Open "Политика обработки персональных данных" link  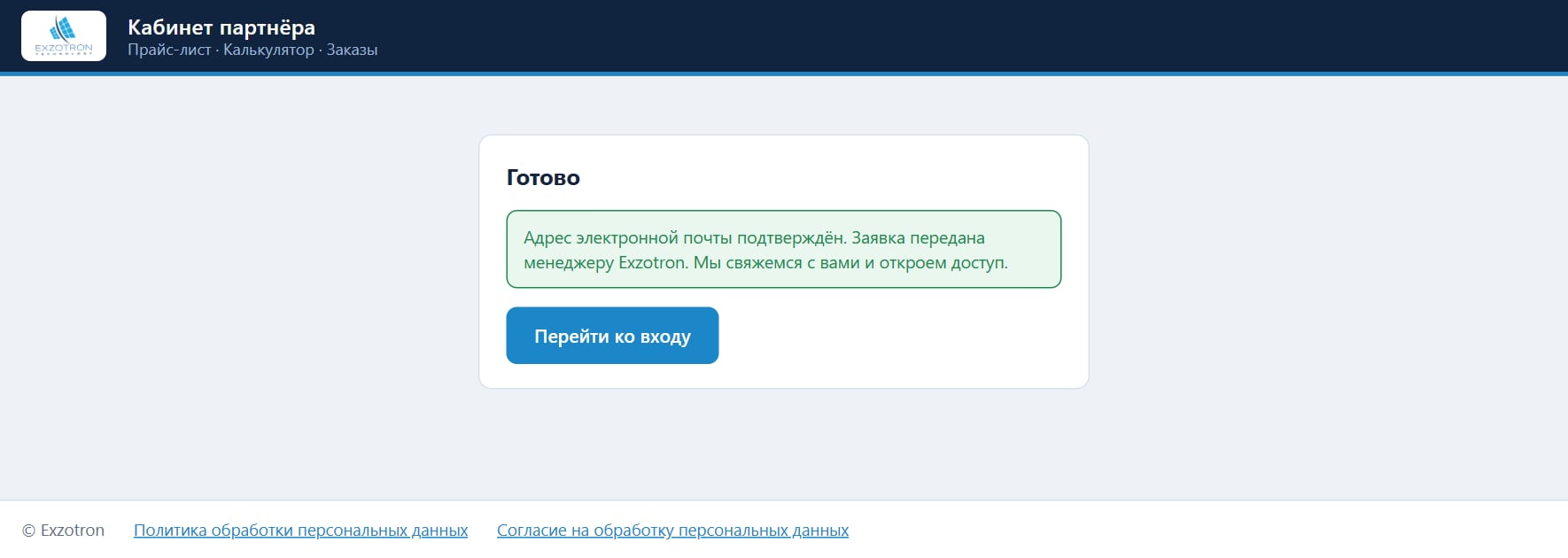point(300,531)
